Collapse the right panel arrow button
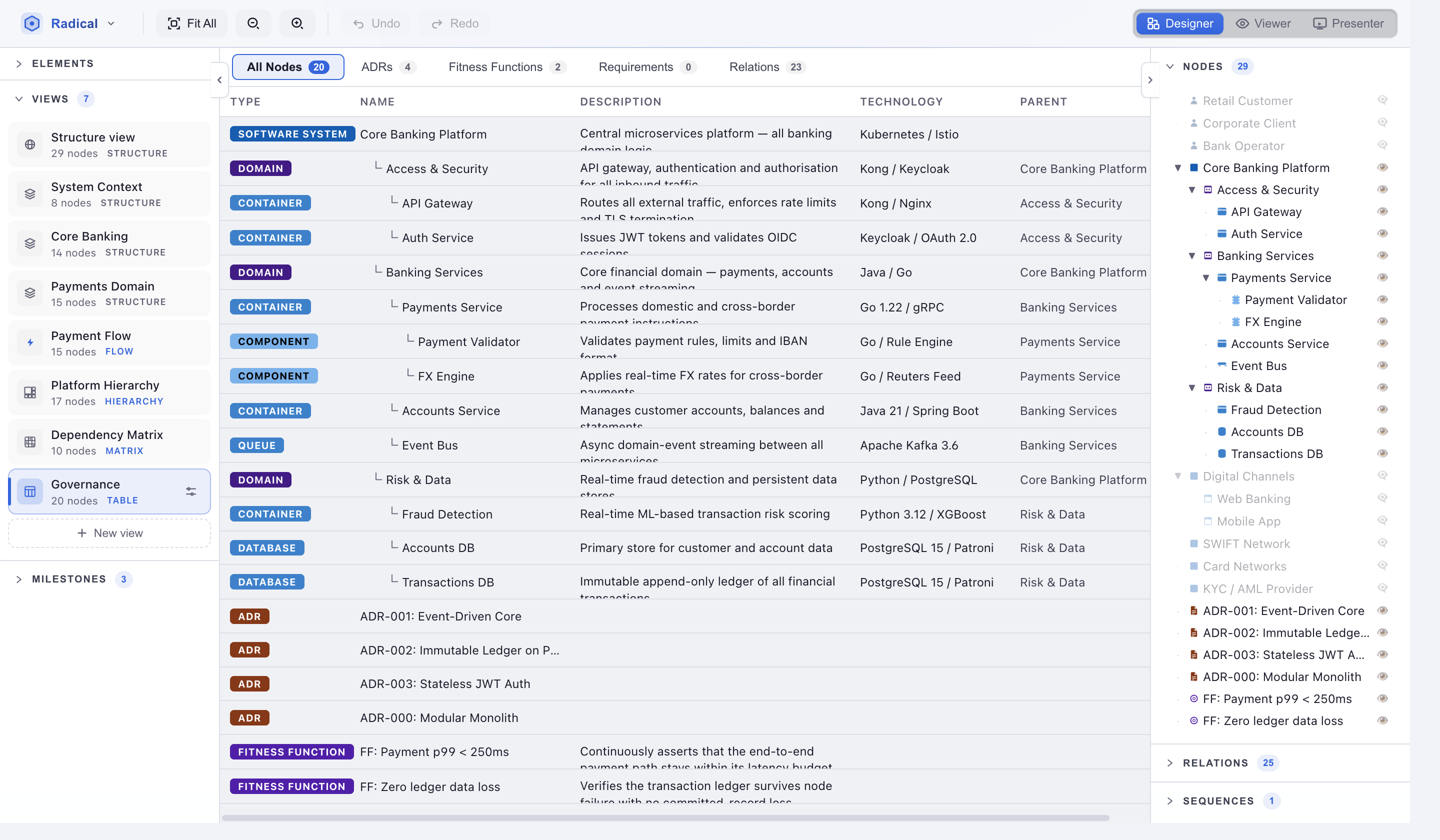 coord(1150,80)
